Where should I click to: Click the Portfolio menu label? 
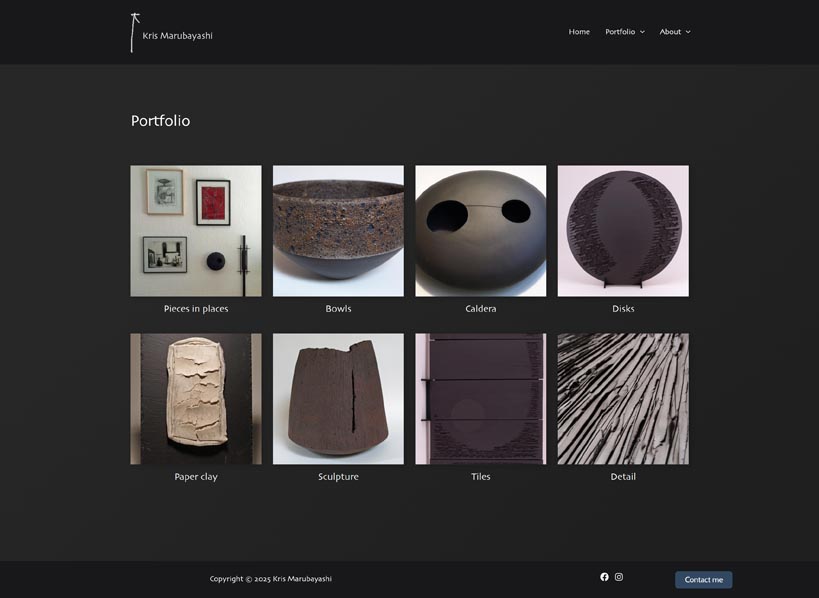[x=620, y=32]
